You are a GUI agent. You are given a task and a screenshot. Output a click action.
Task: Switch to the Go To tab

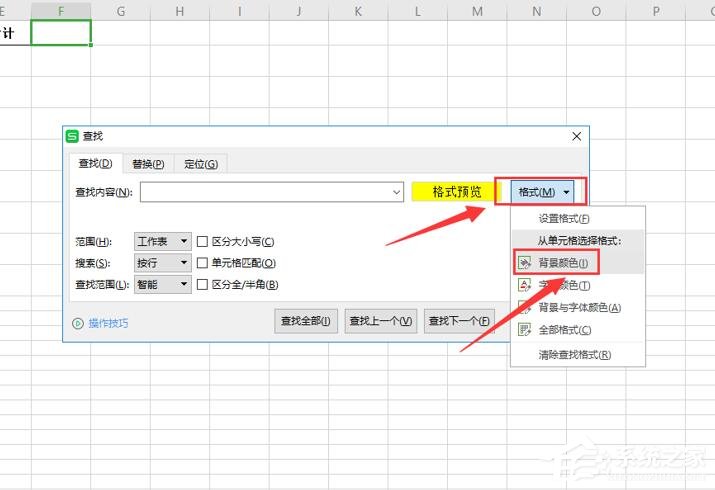[200, 164]
